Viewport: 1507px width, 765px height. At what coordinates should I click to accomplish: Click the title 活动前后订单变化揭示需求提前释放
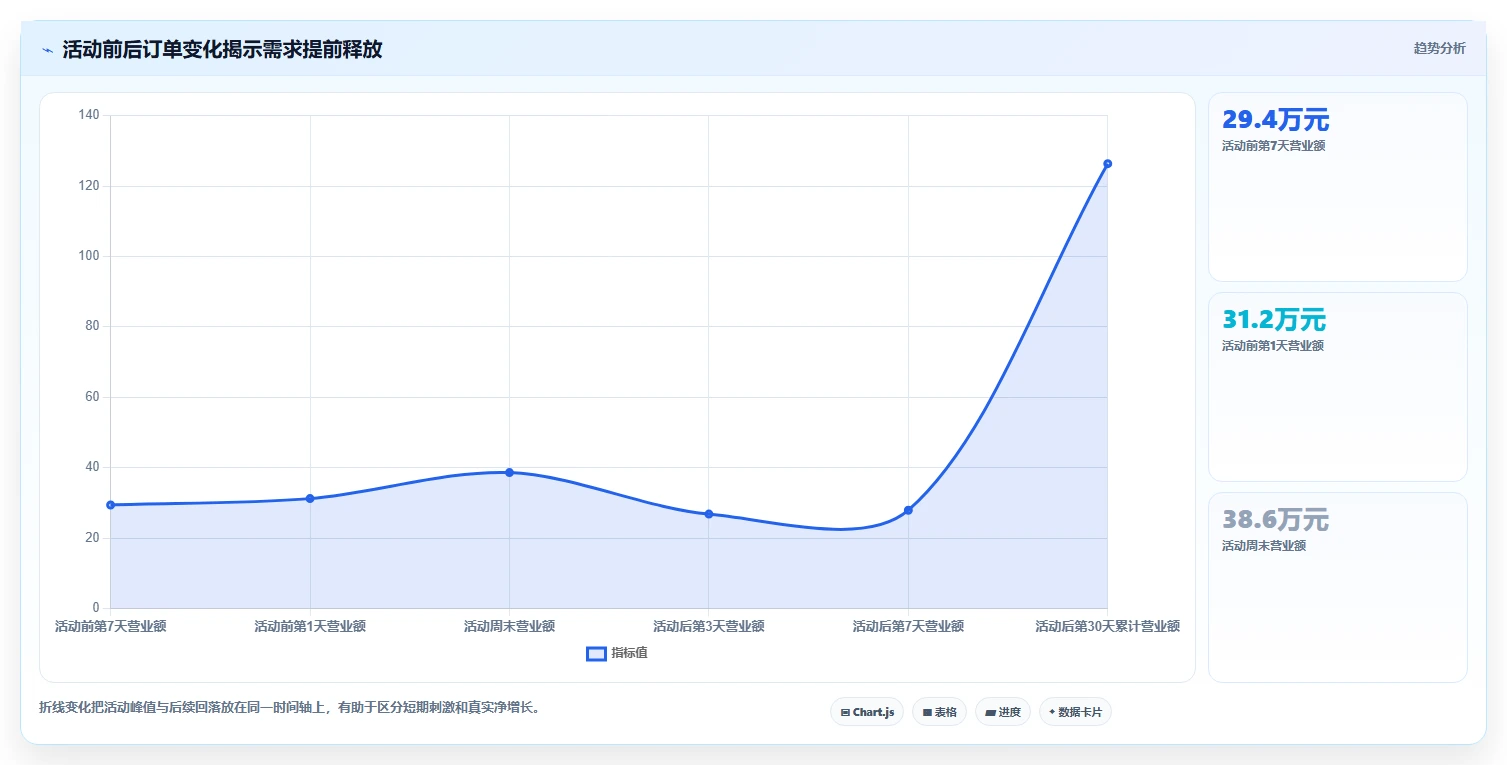[x=222, y=49]
